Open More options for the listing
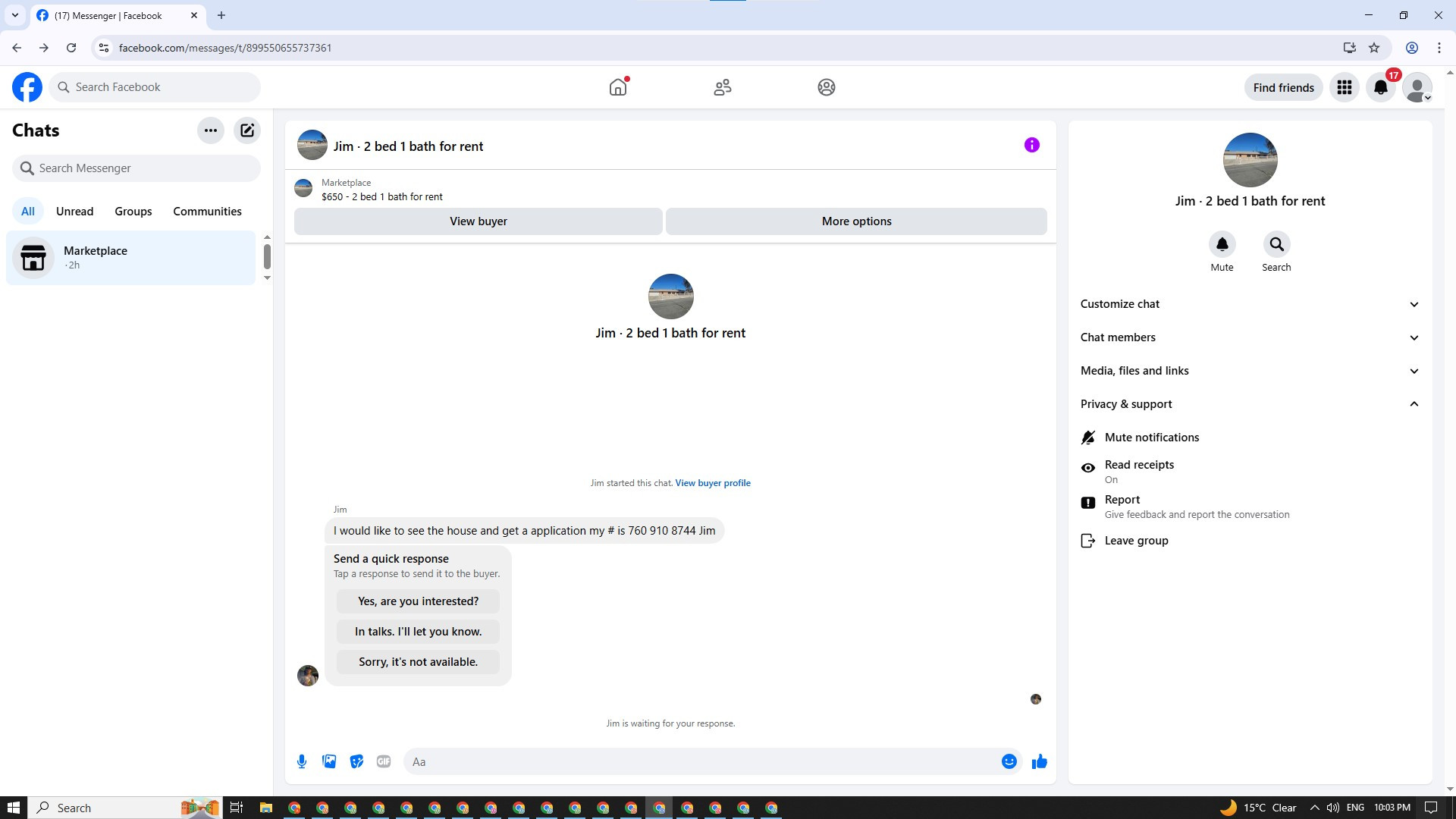This screenshot has height=819, width=1456. pos(857,221)
